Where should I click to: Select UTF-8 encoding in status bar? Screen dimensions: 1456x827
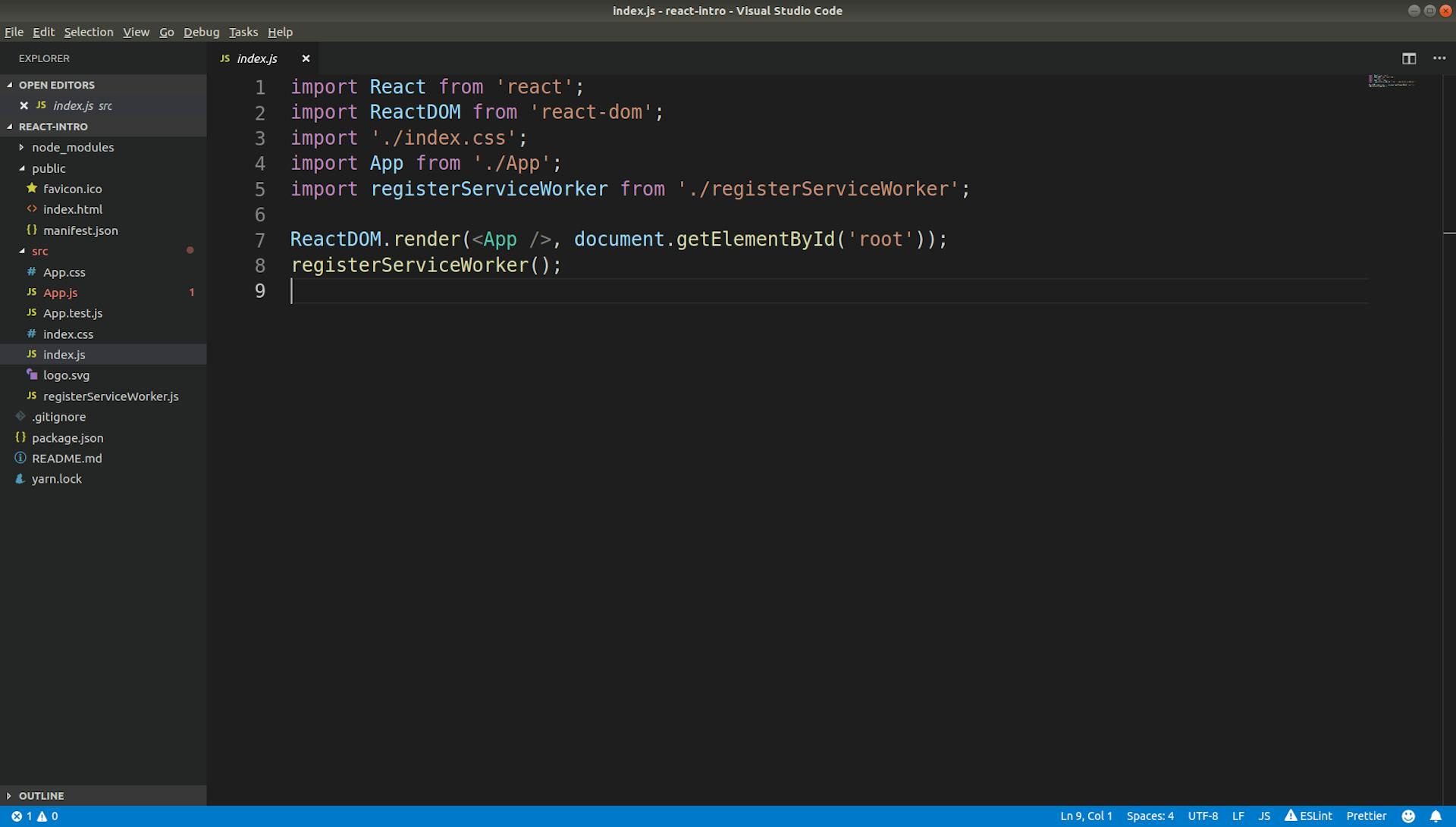[1203, 816]
